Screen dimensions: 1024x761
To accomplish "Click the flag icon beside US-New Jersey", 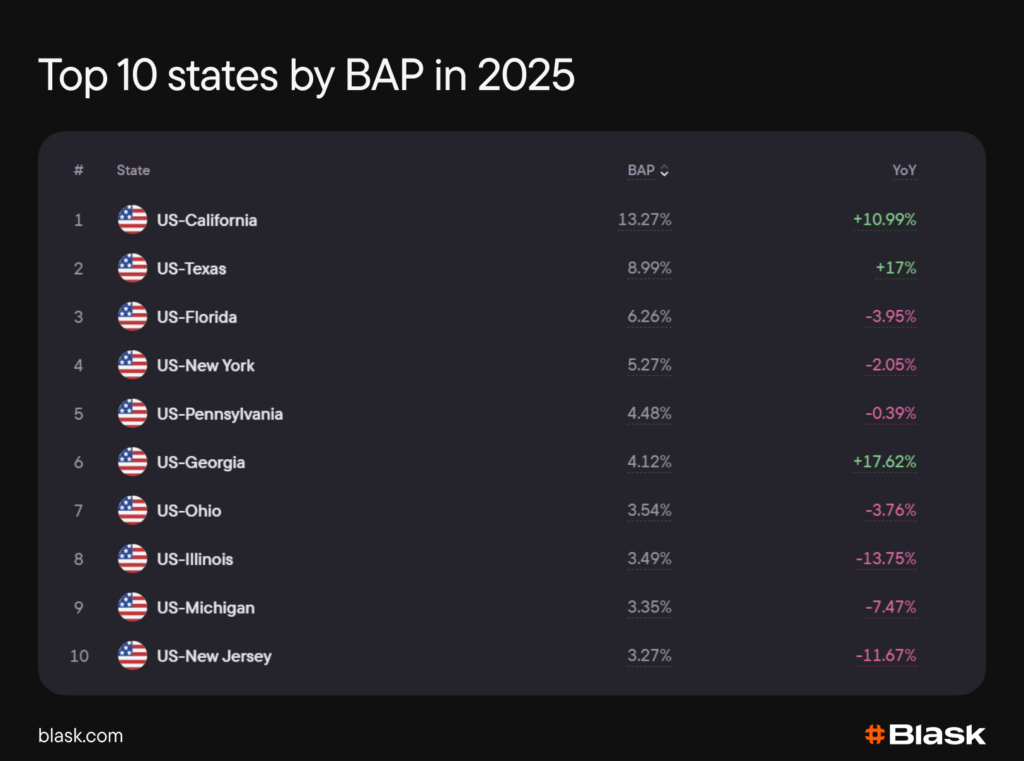I will point(132,656).
